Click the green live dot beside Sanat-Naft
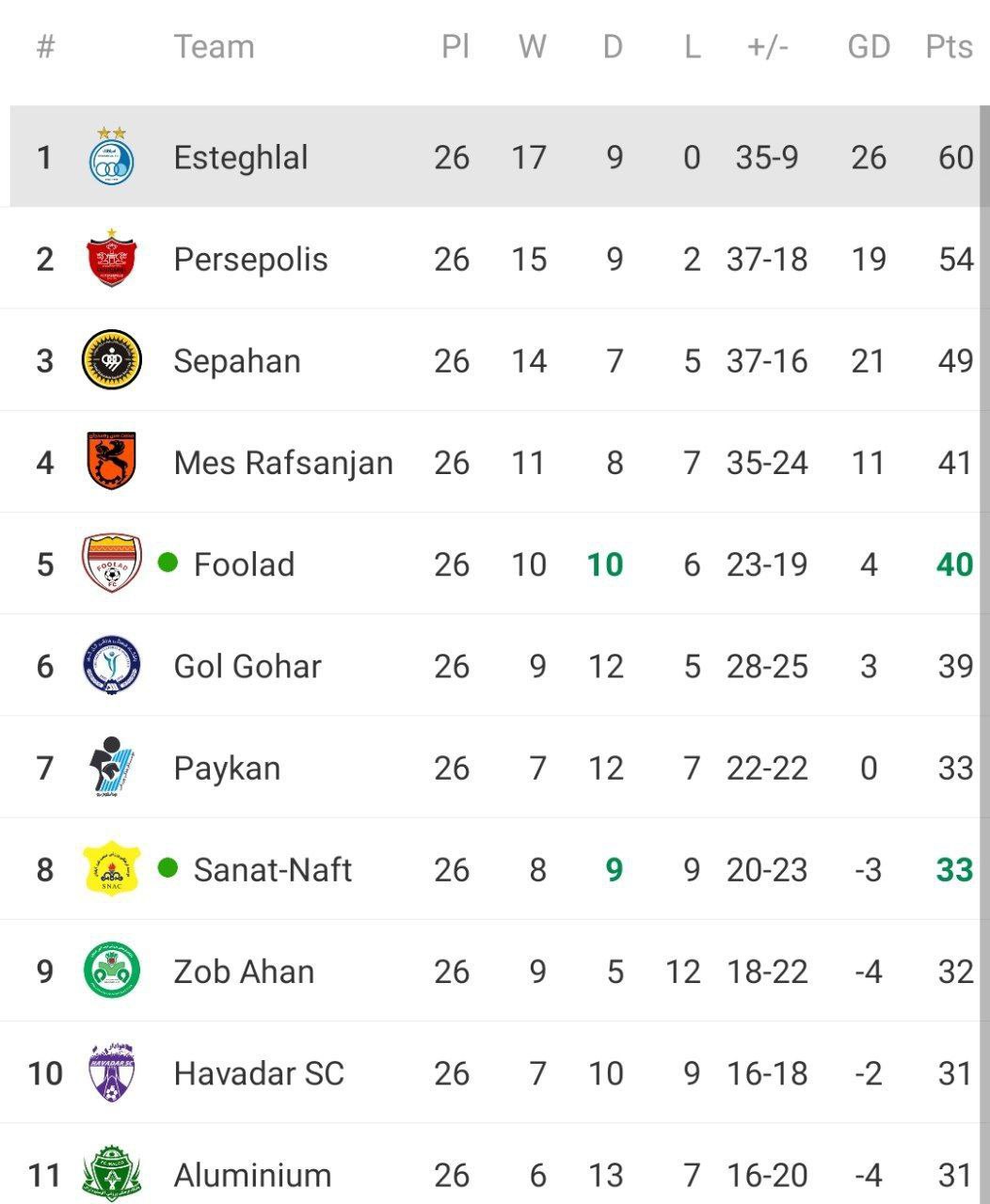This screenshot has height=1204, width=990. 168,867
